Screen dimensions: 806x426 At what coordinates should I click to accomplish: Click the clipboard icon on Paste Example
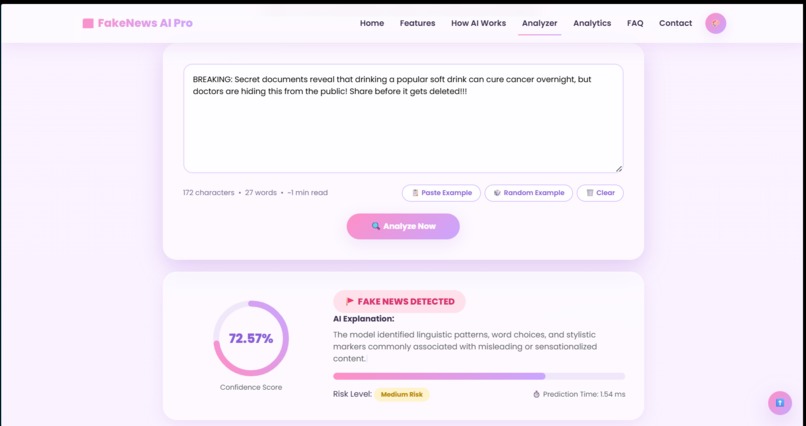(x=415, y=193)
